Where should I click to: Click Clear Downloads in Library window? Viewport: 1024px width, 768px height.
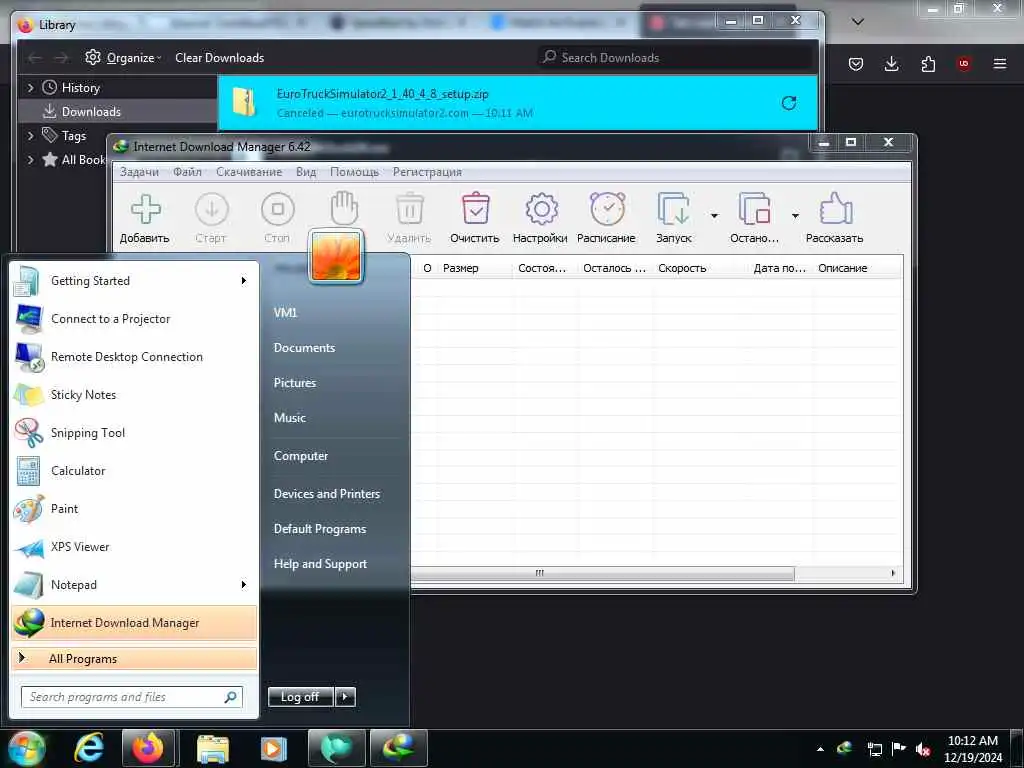(219, 57)
